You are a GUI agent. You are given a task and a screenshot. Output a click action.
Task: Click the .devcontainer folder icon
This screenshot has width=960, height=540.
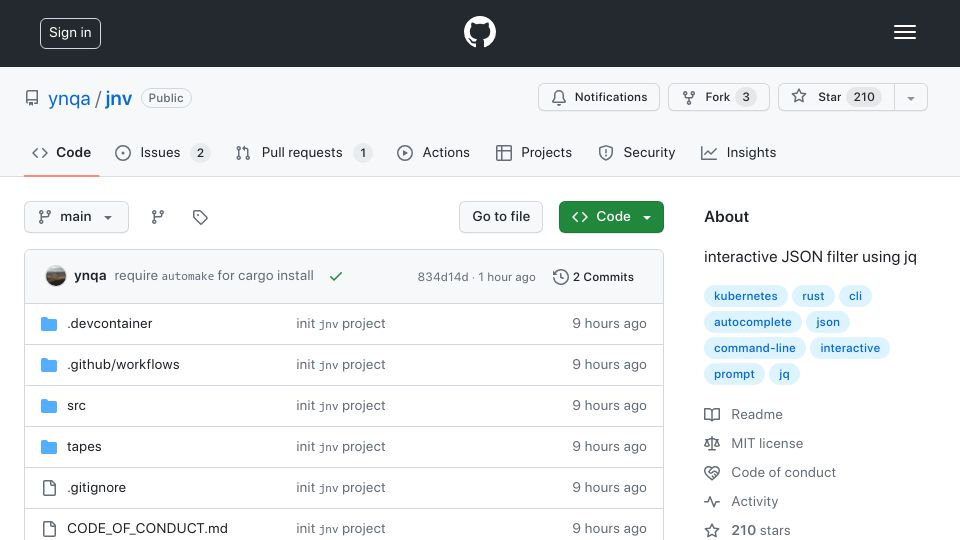(x=49, y=323)
